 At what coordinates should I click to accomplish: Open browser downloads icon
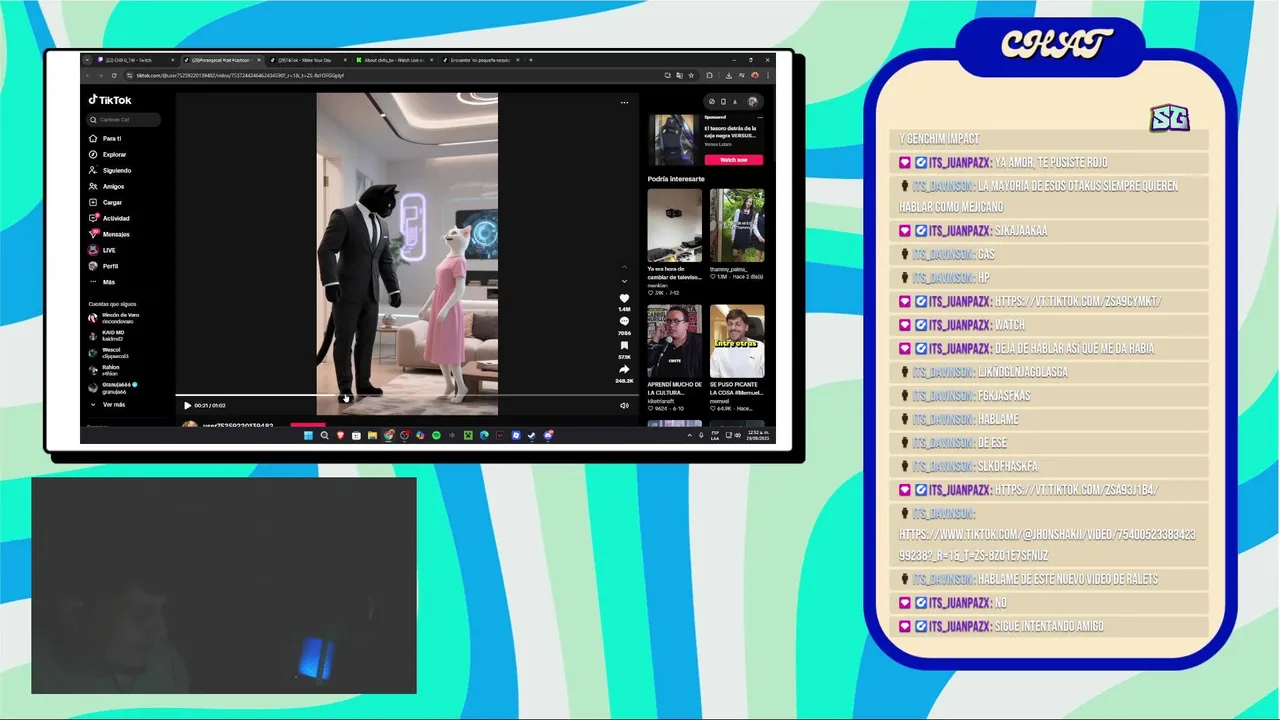pos(729,75)
